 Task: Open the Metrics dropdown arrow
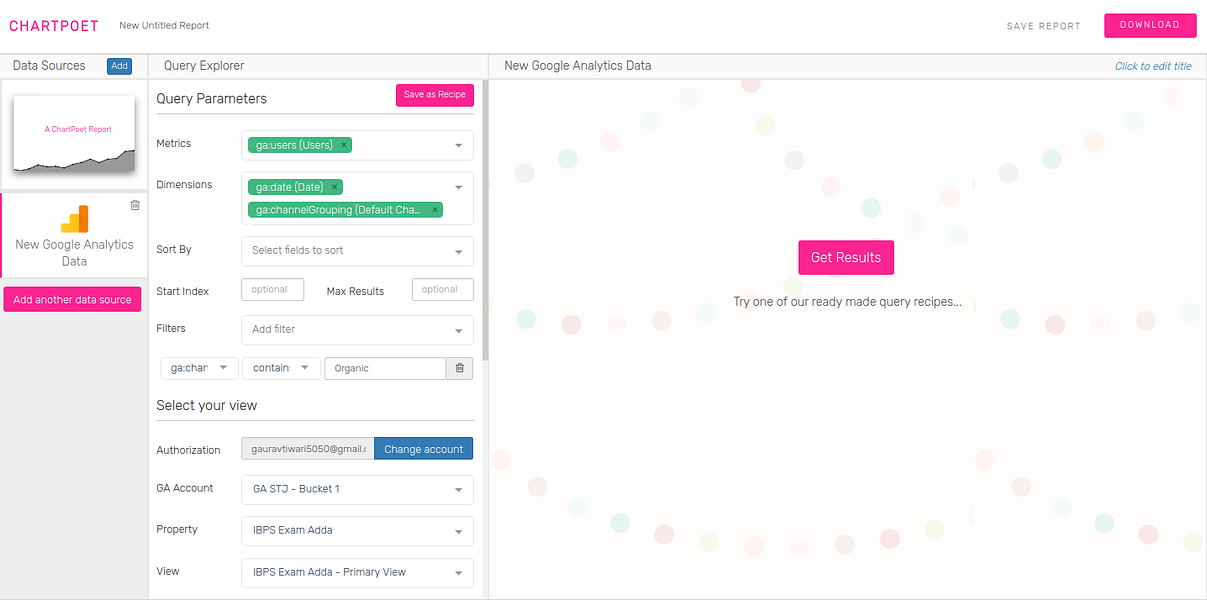(x=459, y=146)
